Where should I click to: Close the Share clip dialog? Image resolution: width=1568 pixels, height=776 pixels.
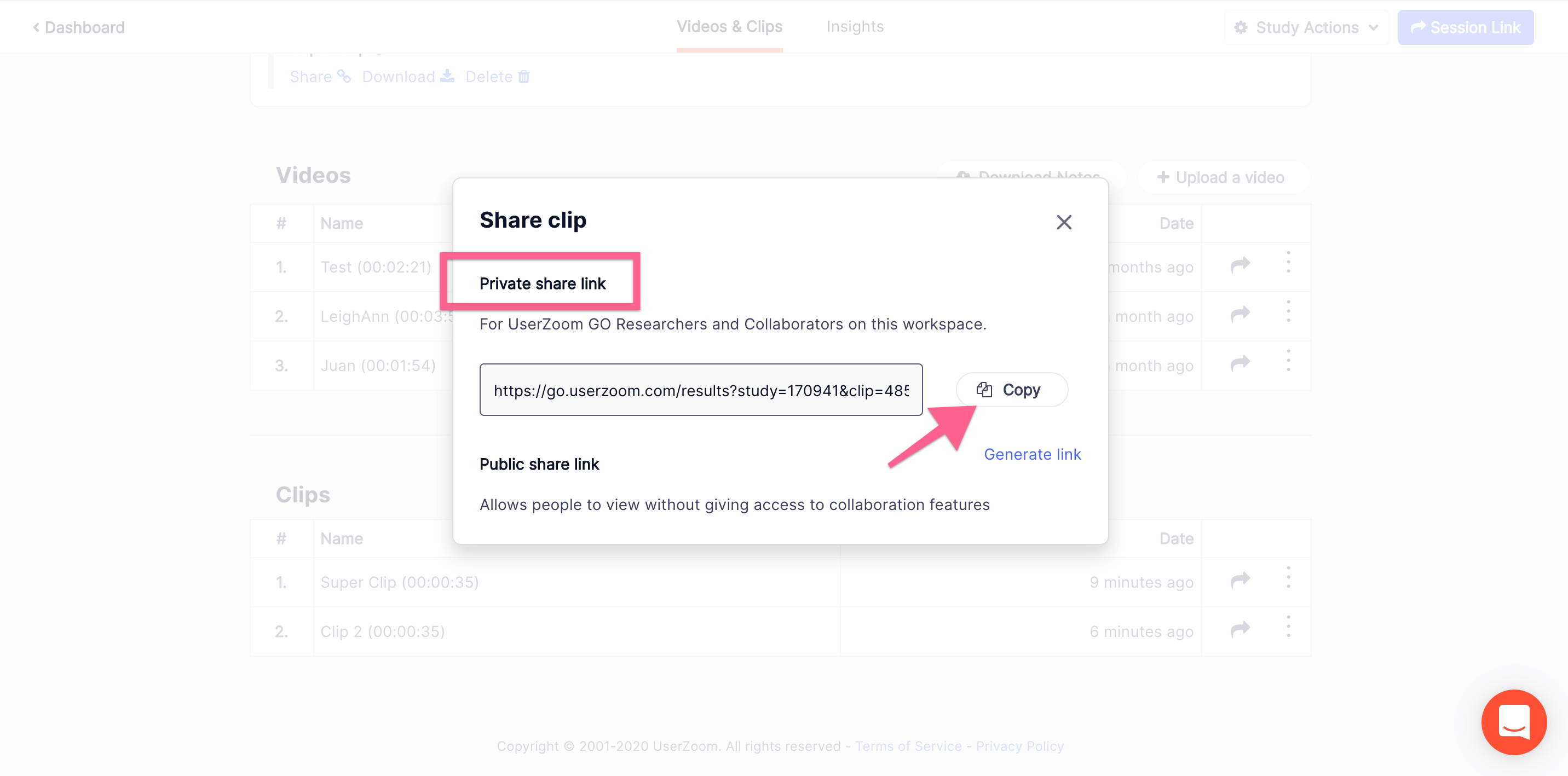[x=1063, y=222]
